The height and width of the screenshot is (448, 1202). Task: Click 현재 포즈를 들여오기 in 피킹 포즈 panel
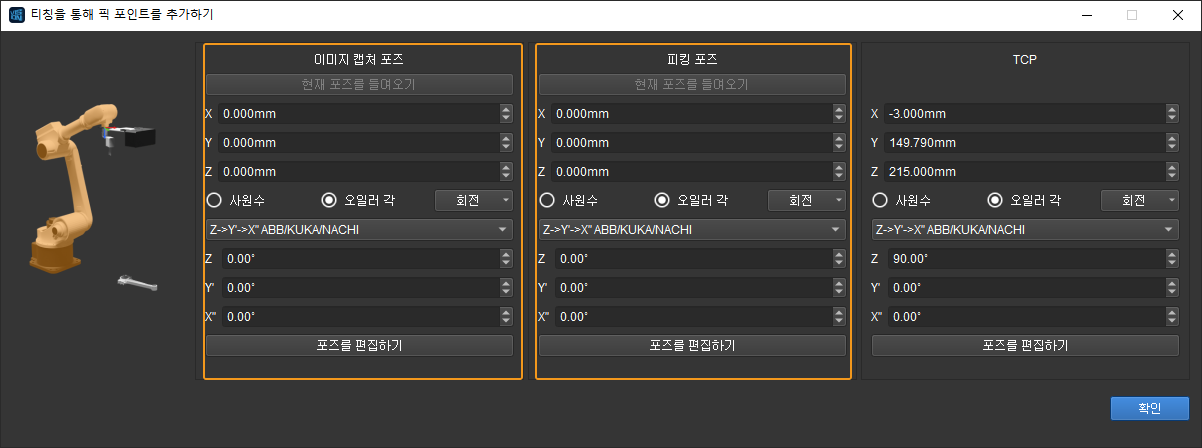point(692,85)
